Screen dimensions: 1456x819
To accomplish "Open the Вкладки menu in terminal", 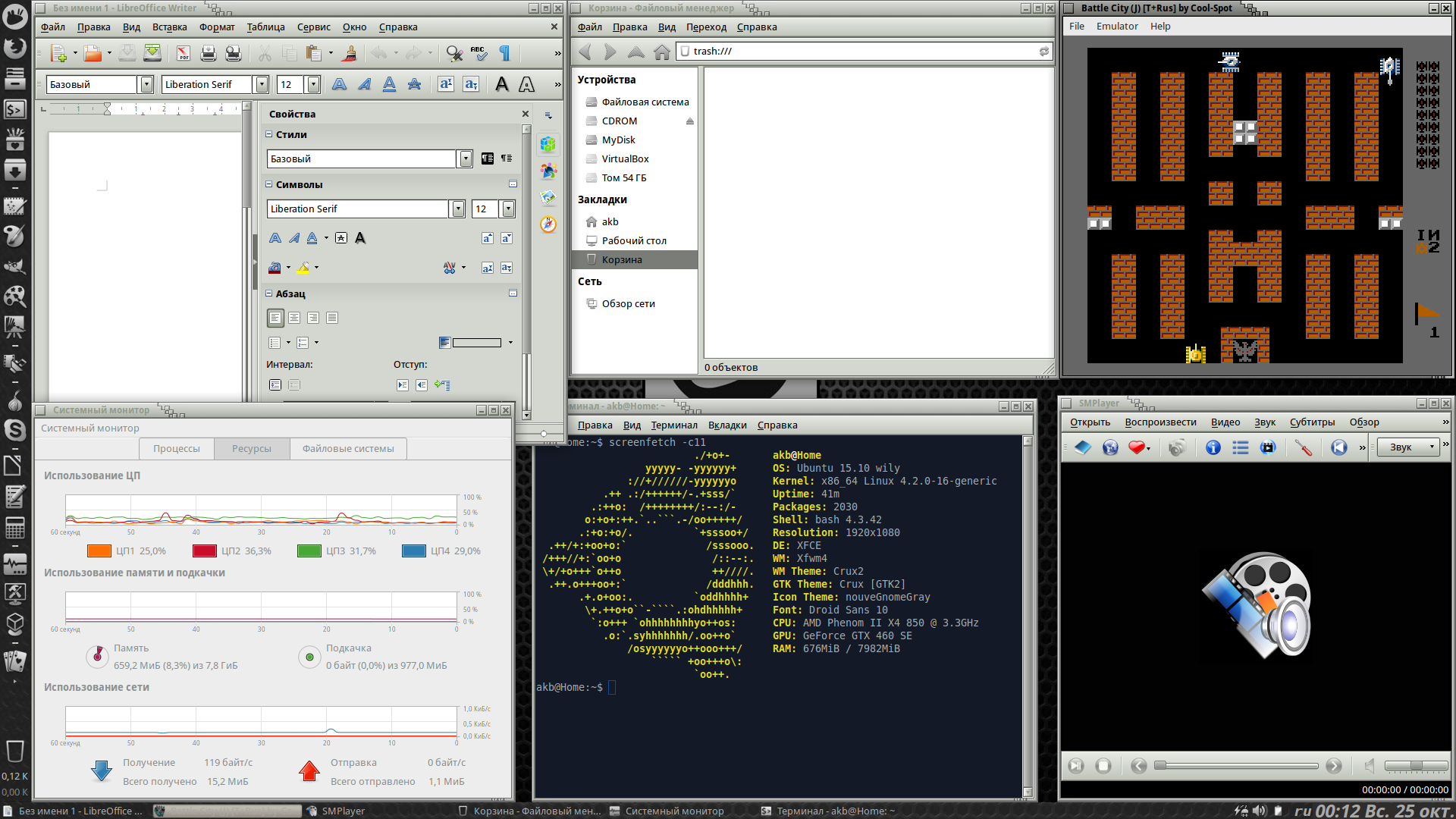I will (727, 425).
